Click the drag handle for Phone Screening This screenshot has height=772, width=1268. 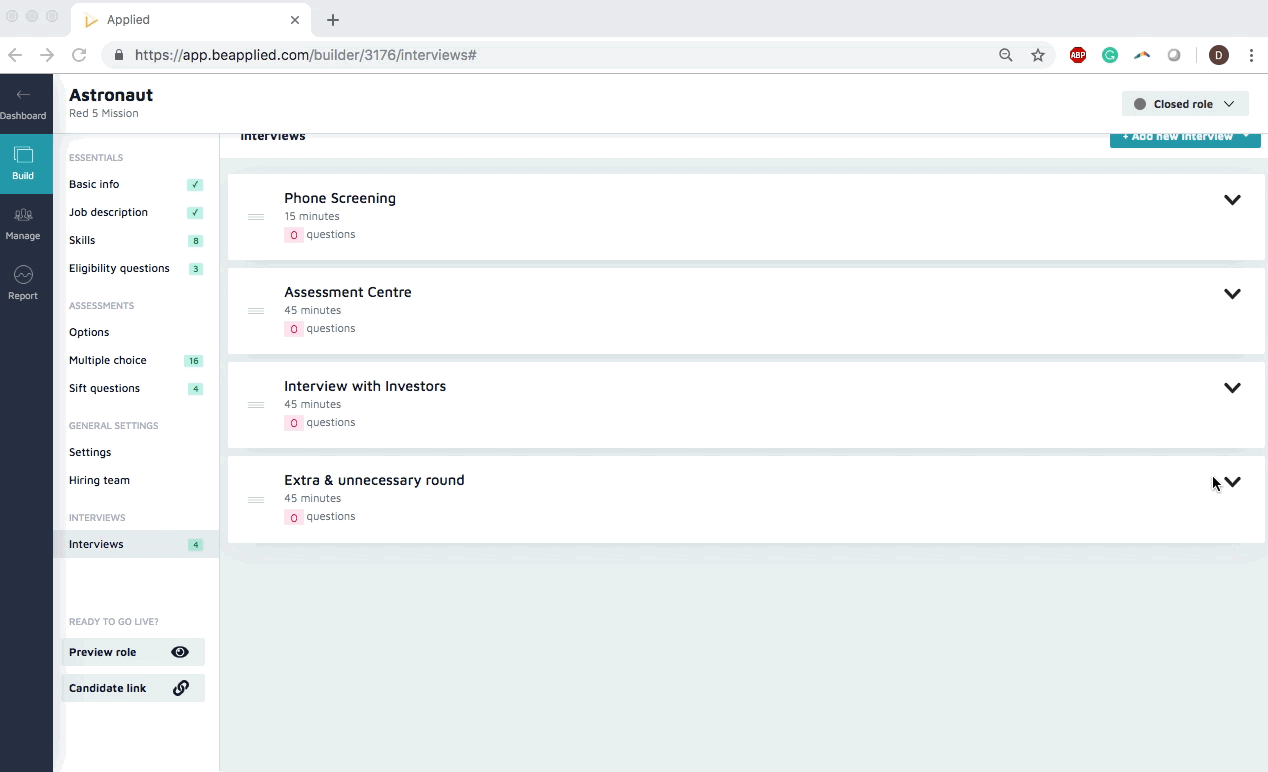(x=256, y=217)
